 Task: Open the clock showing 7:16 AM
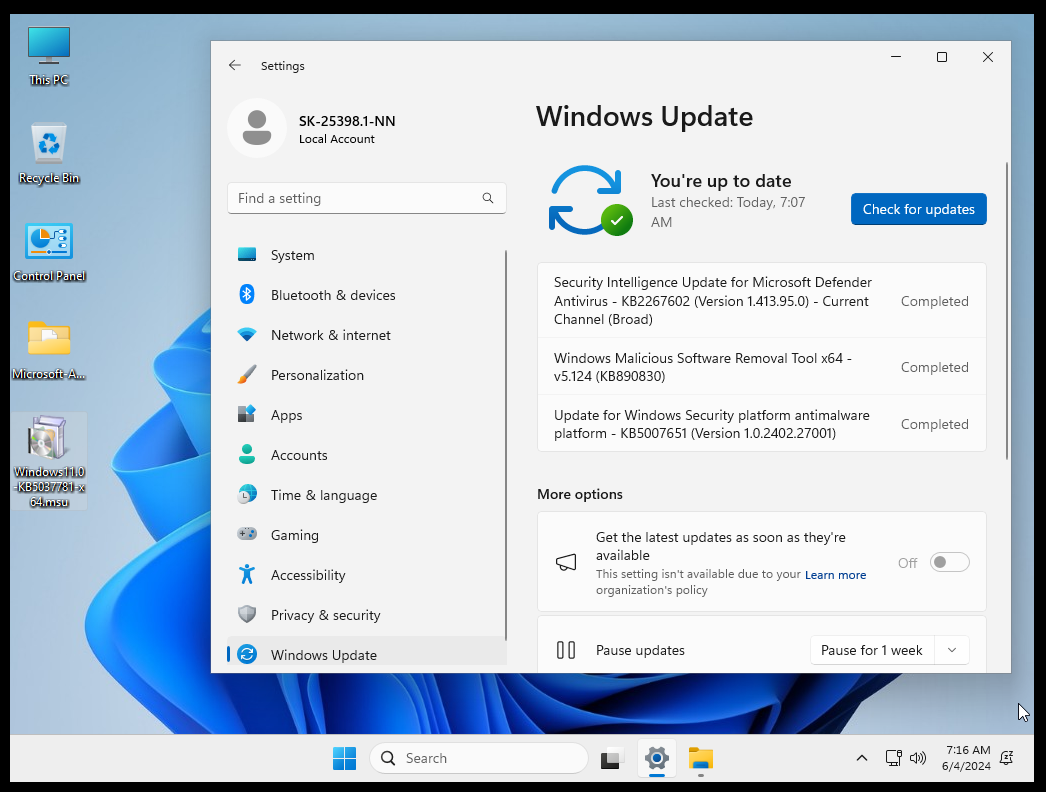point(966,758)
